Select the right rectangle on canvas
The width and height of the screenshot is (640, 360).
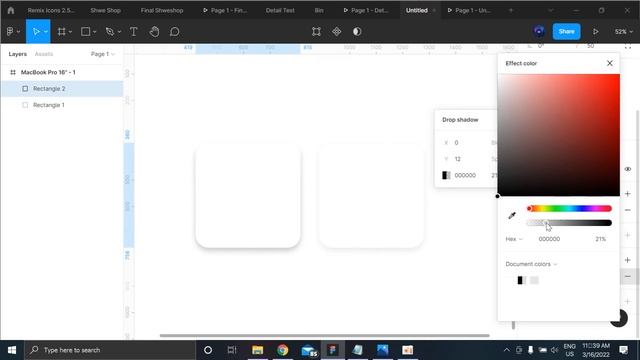pos(371,196)
